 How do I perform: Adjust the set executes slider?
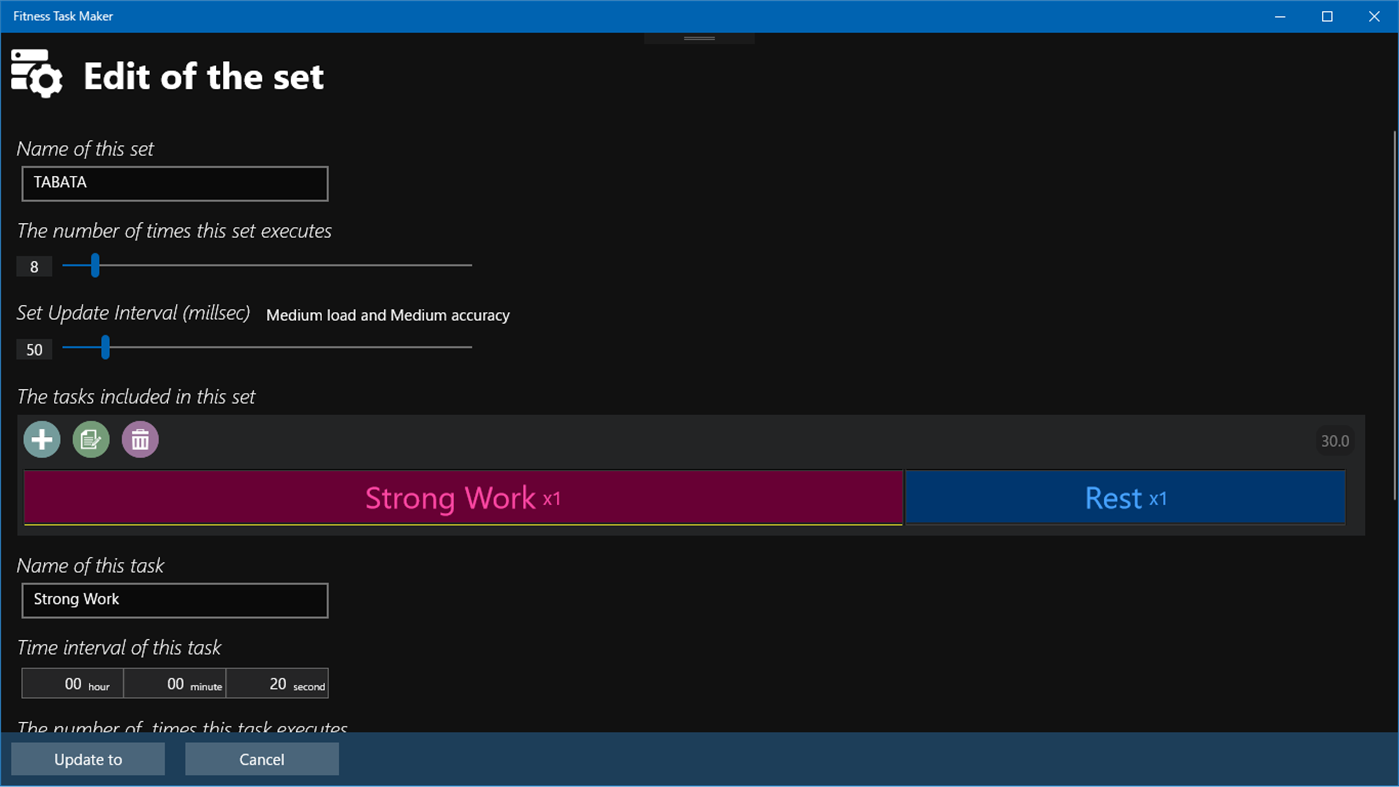pyautogui.click(x=95, y=265)
